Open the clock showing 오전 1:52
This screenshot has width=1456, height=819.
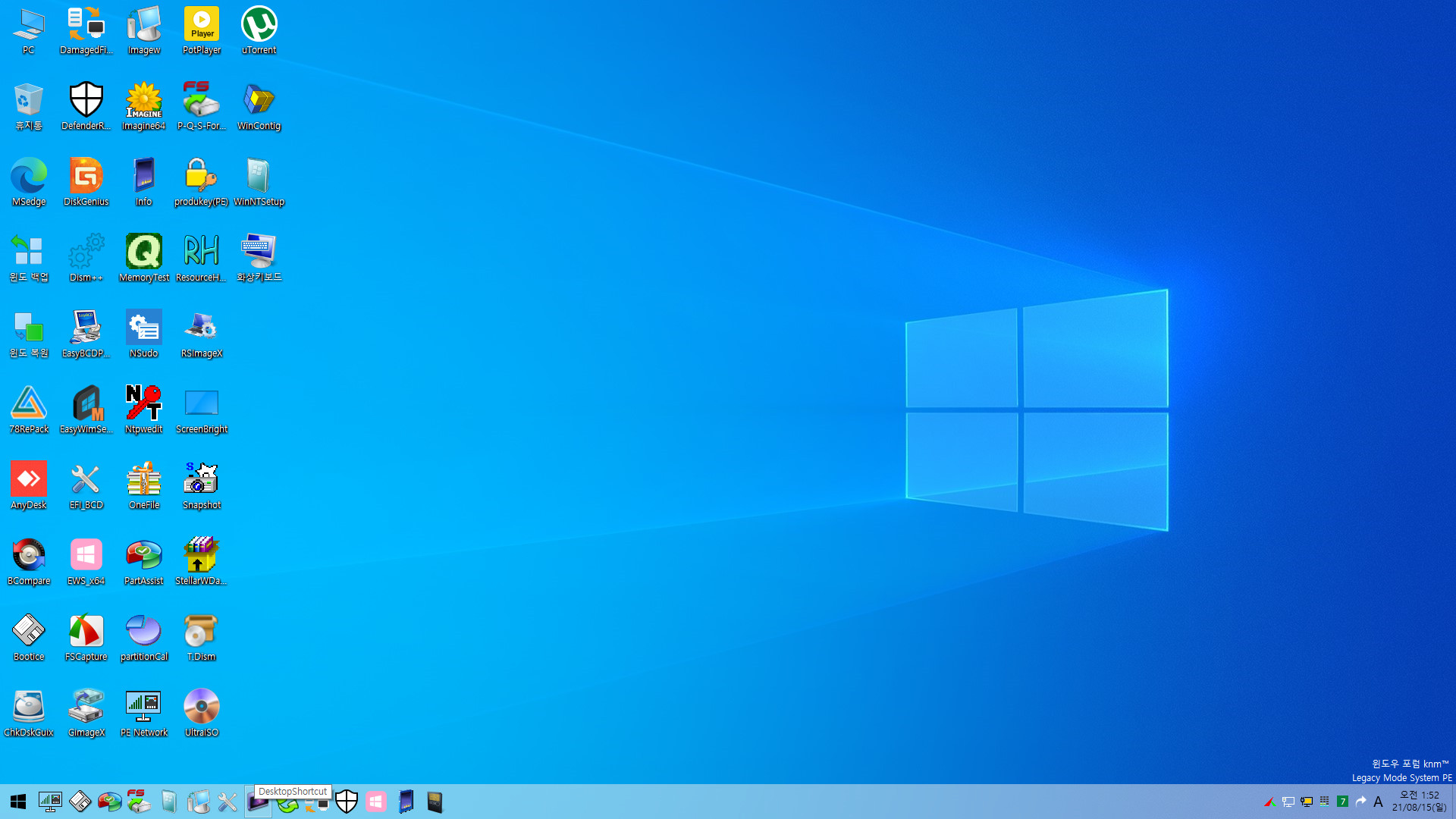click(x=1420, y=801)
